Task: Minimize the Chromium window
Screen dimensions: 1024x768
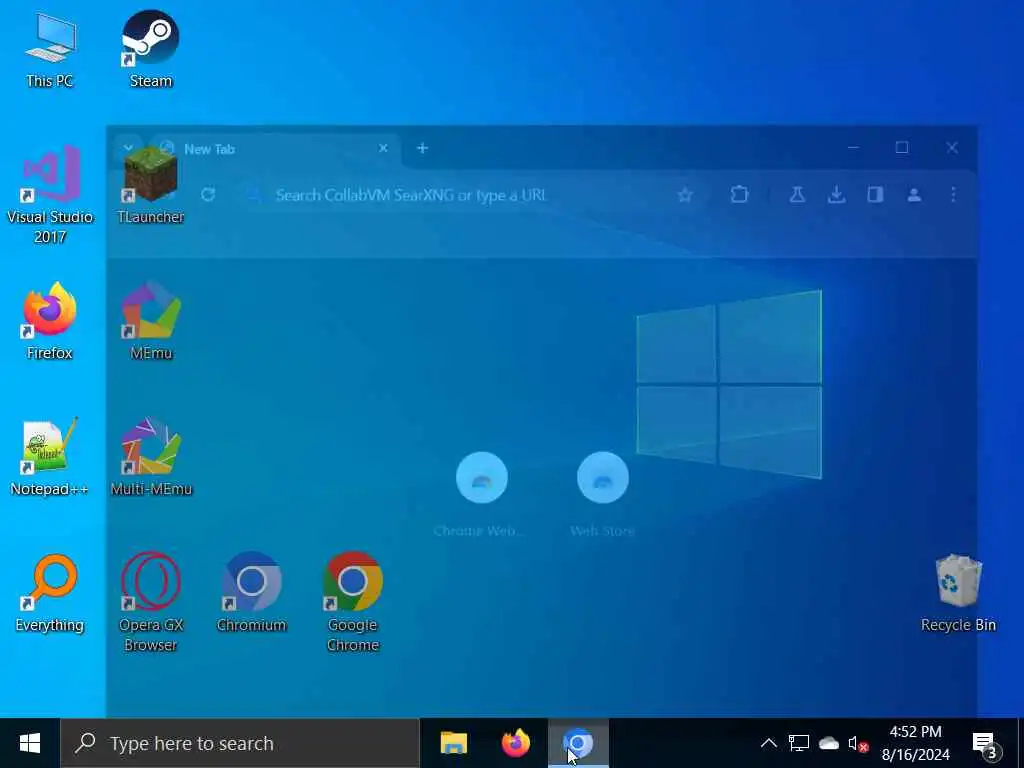Action: pyautogui.click(x=853, y=148)
